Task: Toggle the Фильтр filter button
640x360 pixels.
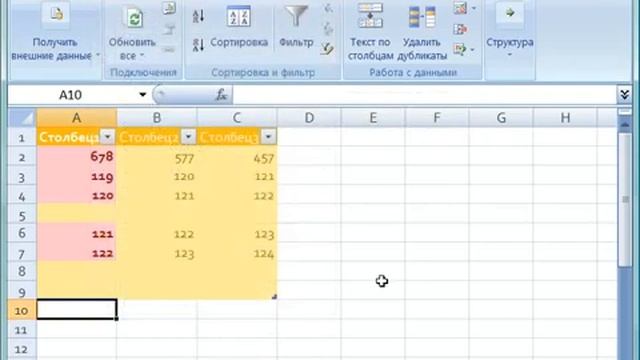Action: coord(296,27)
